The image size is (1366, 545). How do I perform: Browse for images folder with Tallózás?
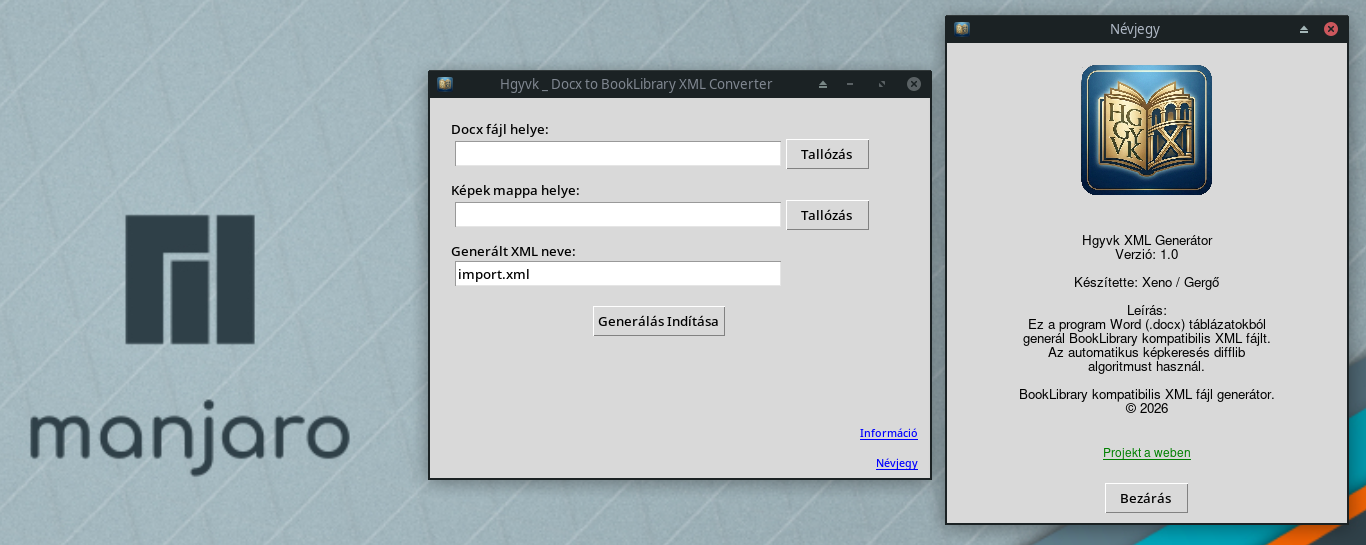[827, 215]
